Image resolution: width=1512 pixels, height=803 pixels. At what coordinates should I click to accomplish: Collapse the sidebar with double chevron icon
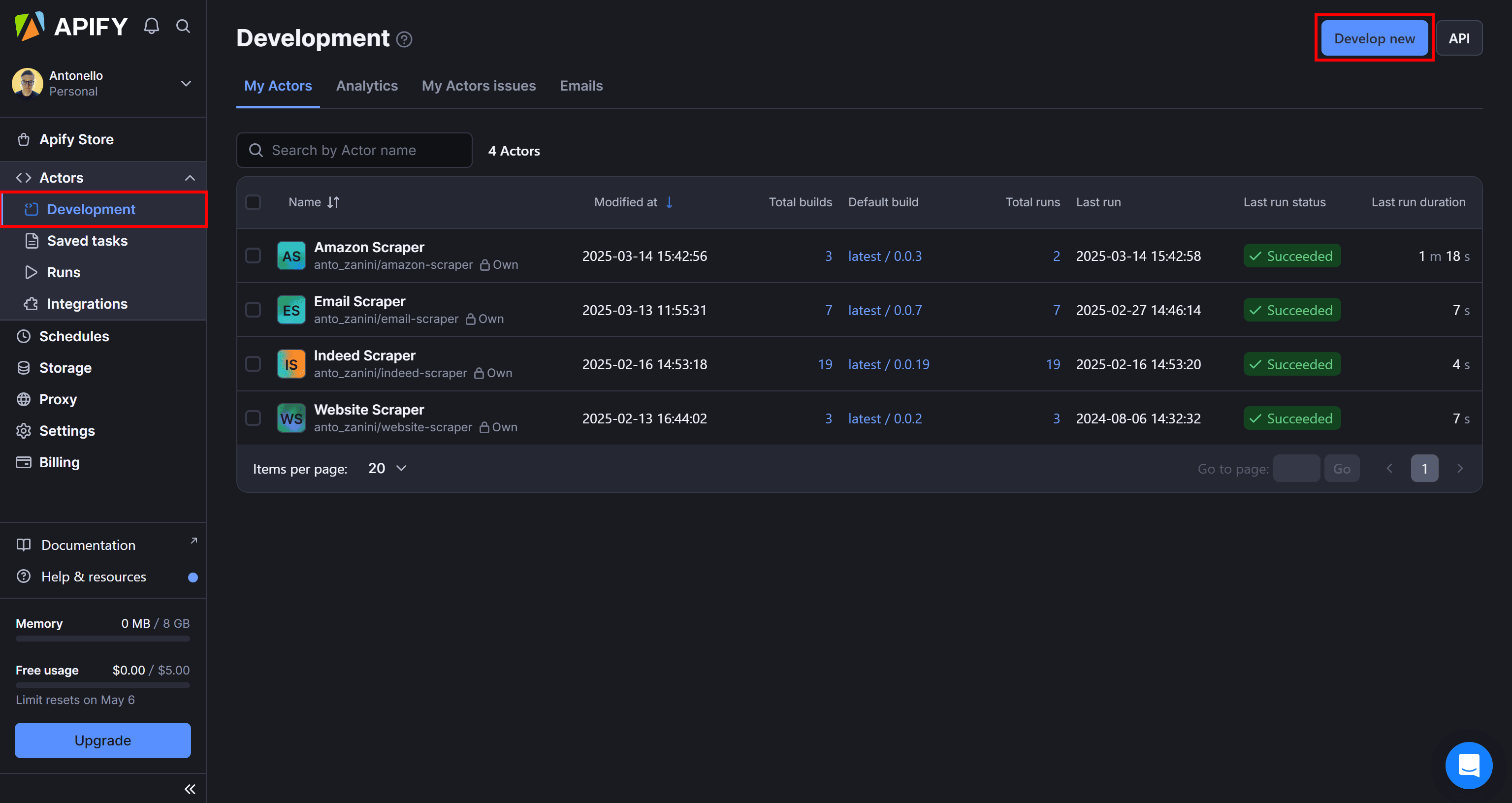190,789
